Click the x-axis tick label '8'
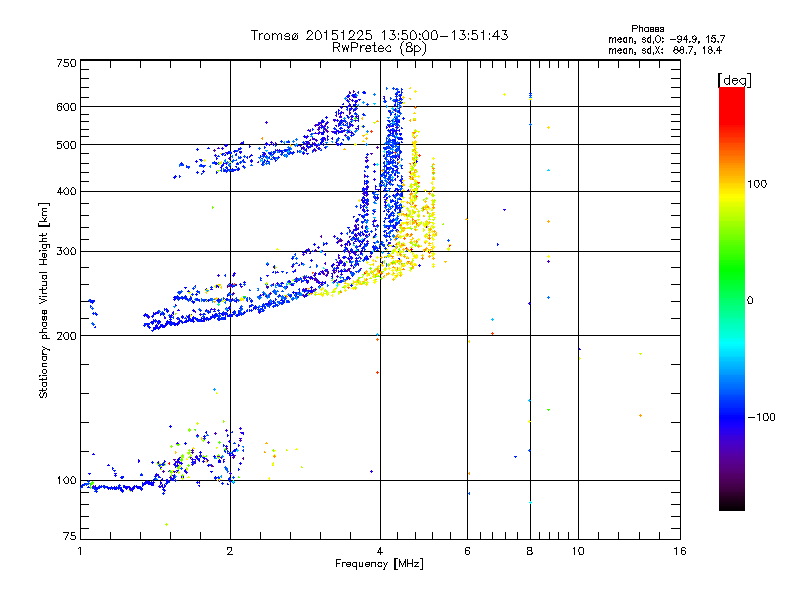 (x=530, y=551)
